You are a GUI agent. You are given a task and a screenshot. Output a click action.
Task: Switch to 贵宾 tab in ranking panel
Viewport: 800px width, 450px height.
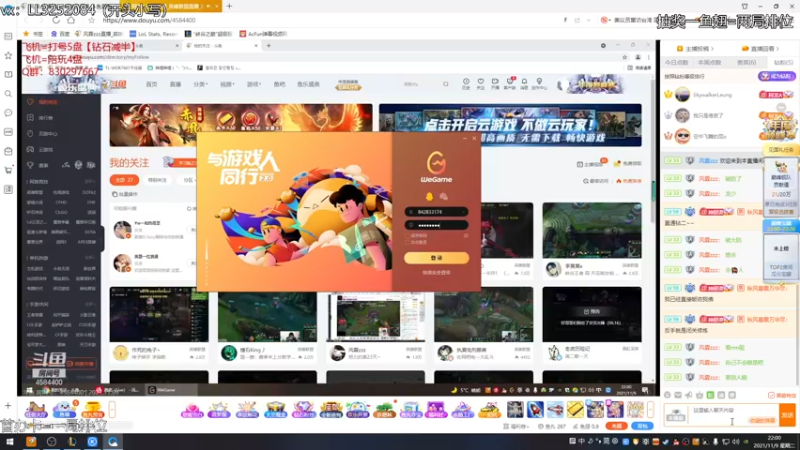click(x=746, y=62)
